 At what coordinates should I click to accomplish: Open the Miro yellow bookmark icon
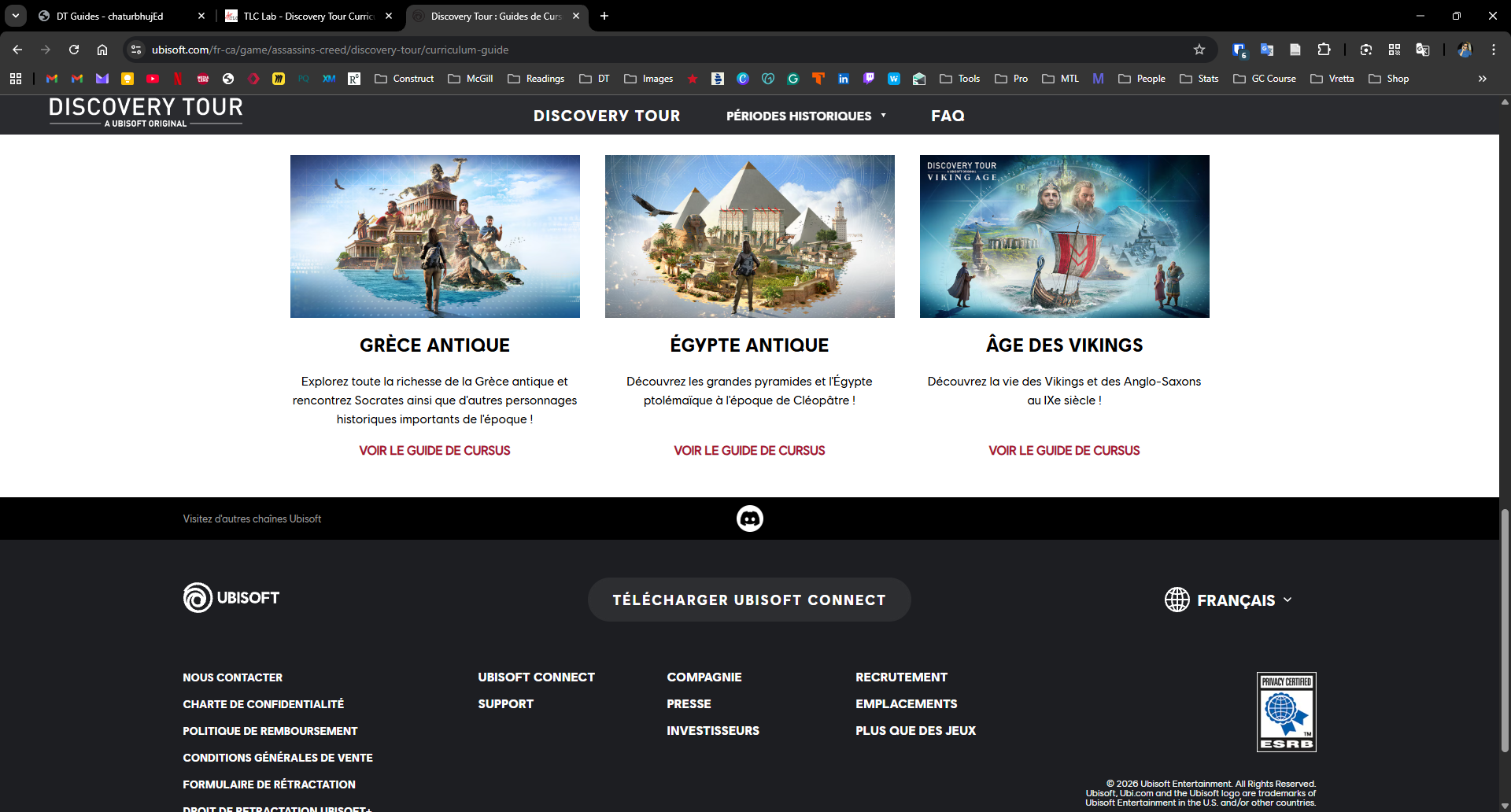point(279,79)
